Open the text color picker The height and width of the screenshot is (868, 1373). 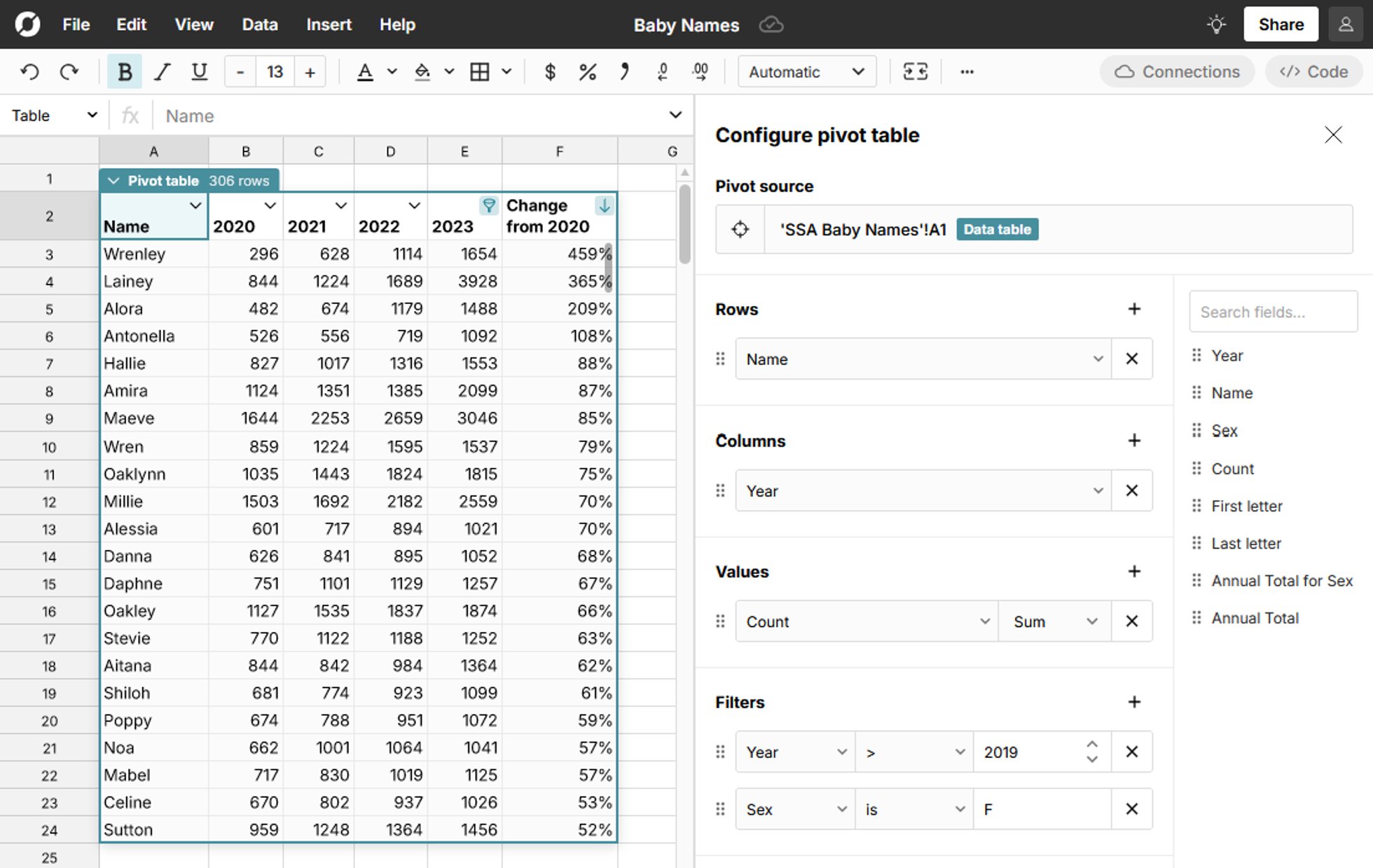tap(365, 71)
